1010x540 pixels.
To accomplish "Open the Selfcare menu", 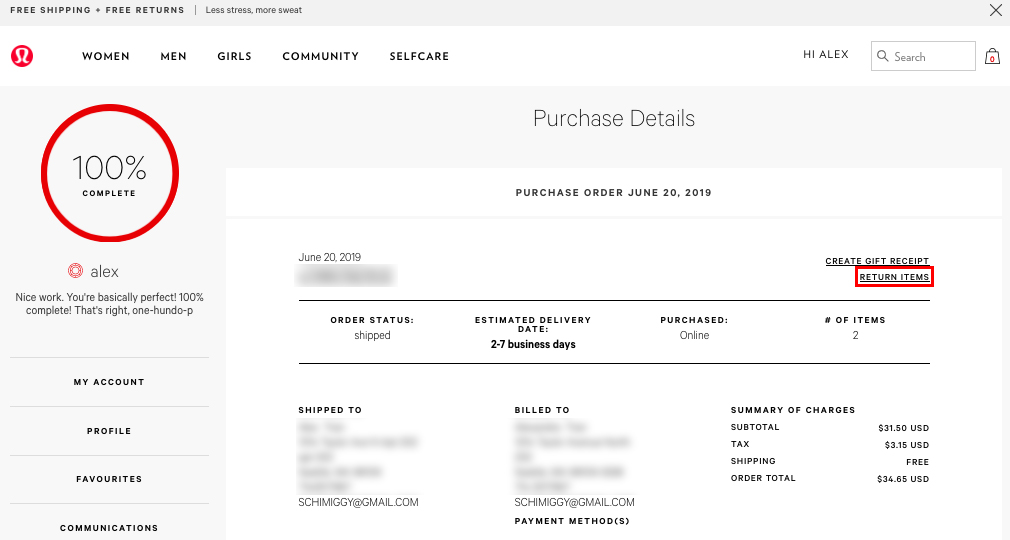I will (x=419, y=56).
